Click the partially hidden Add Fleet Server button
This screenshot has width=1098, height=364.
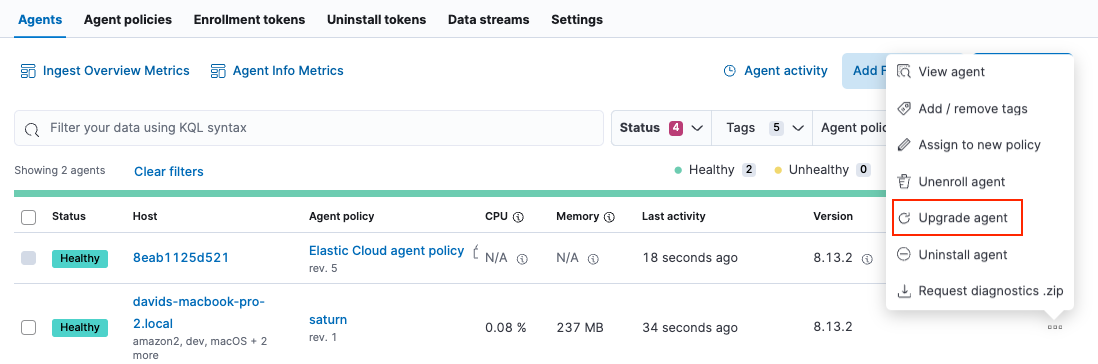[x=865, y=71]
